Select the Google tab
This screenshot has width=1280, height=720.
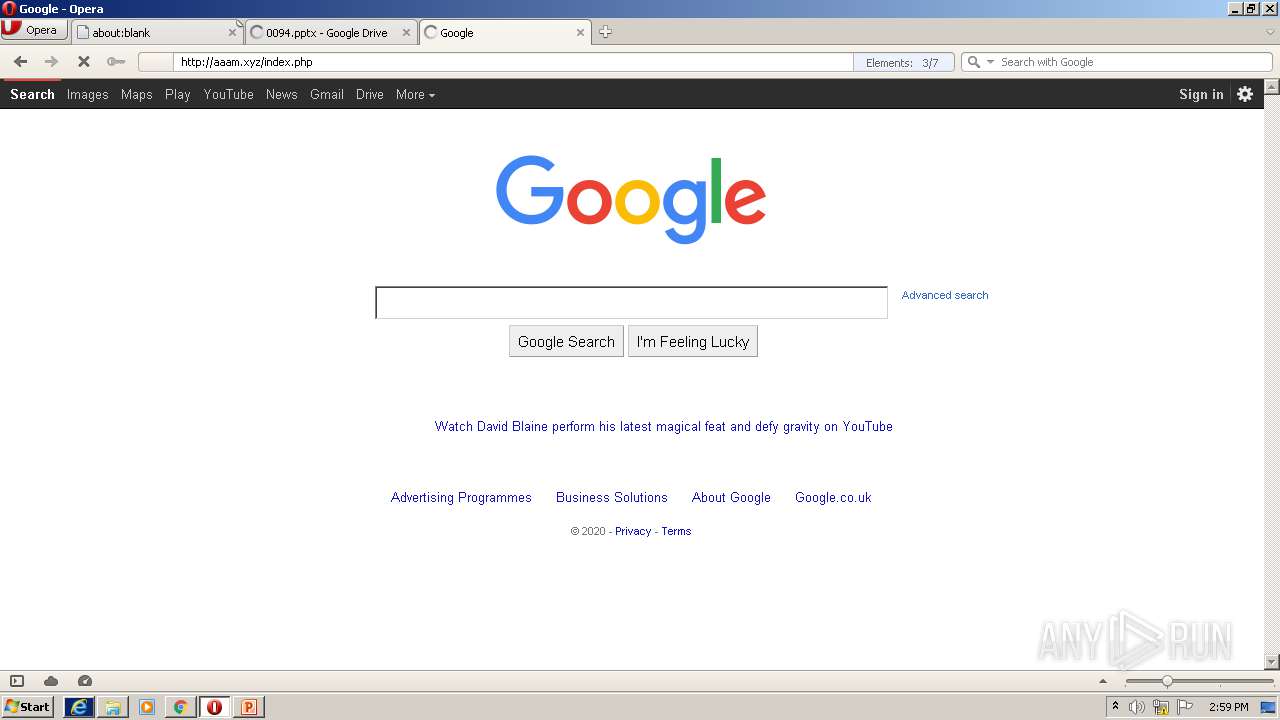[505, 32]
